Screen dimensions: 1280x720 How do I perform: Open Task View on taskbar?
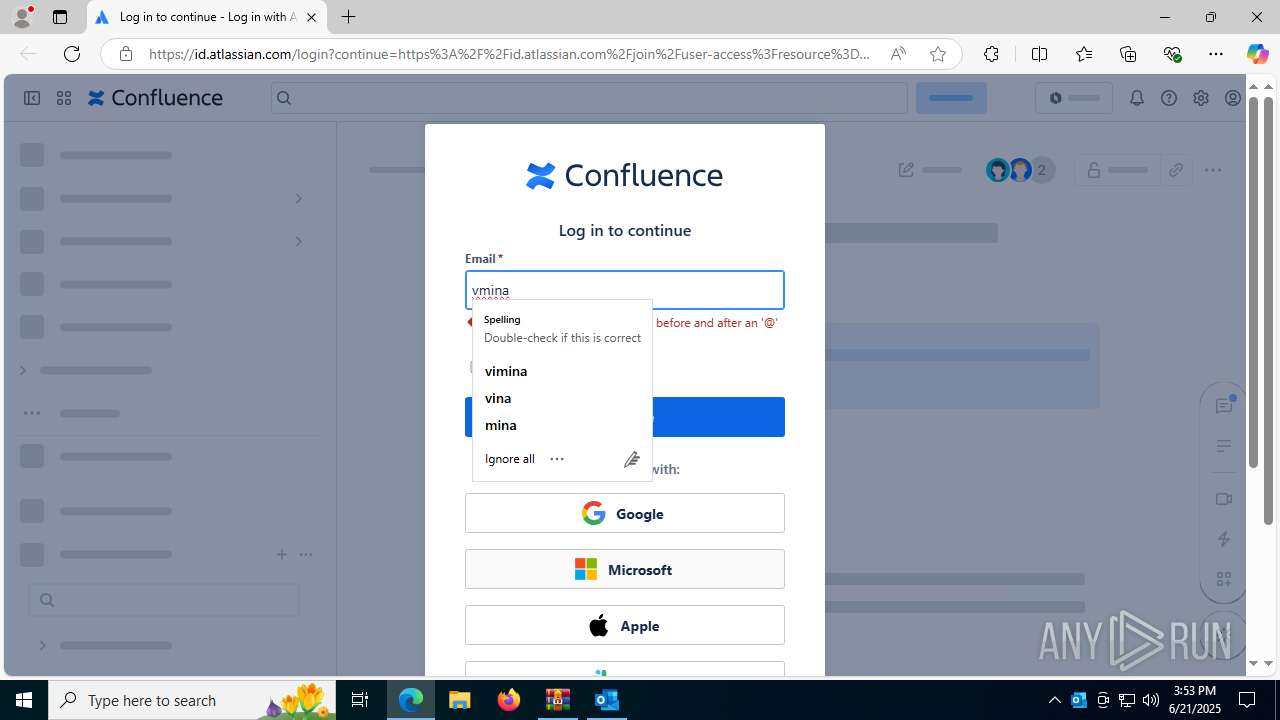pos(360,700)
